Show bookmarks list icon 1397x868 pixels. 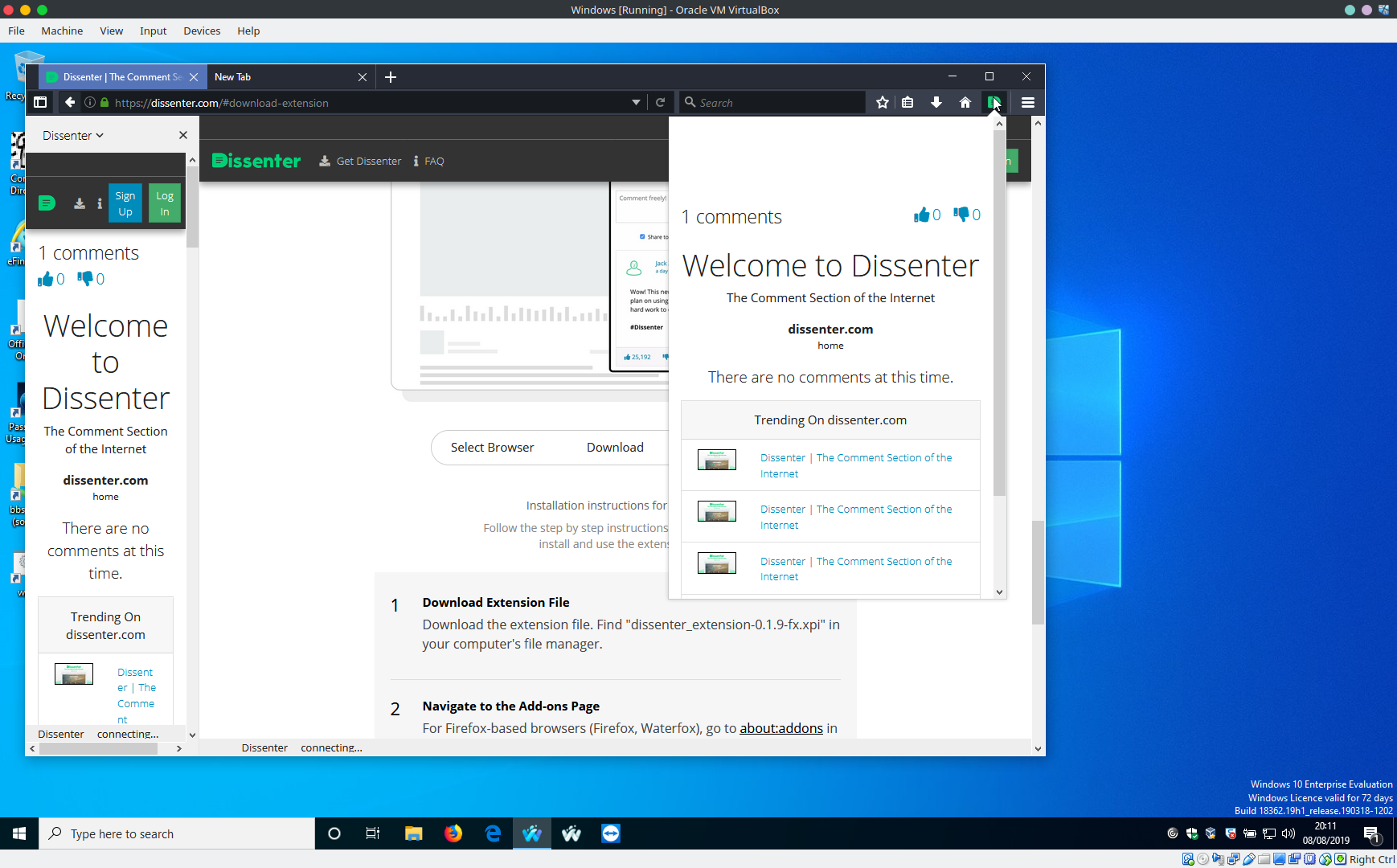pos(907,102)
